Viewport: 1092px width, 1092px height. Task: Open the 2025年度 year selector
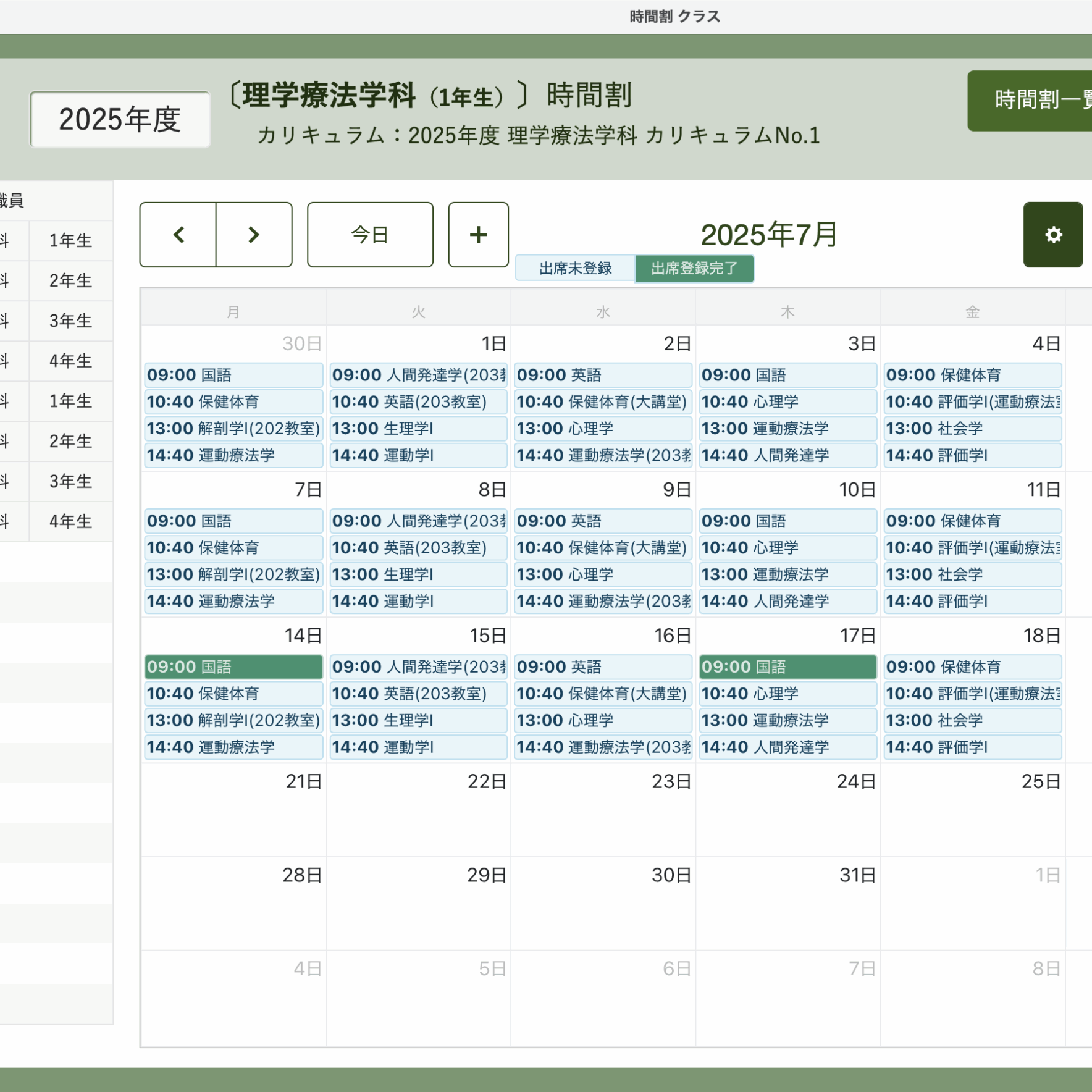120,119
